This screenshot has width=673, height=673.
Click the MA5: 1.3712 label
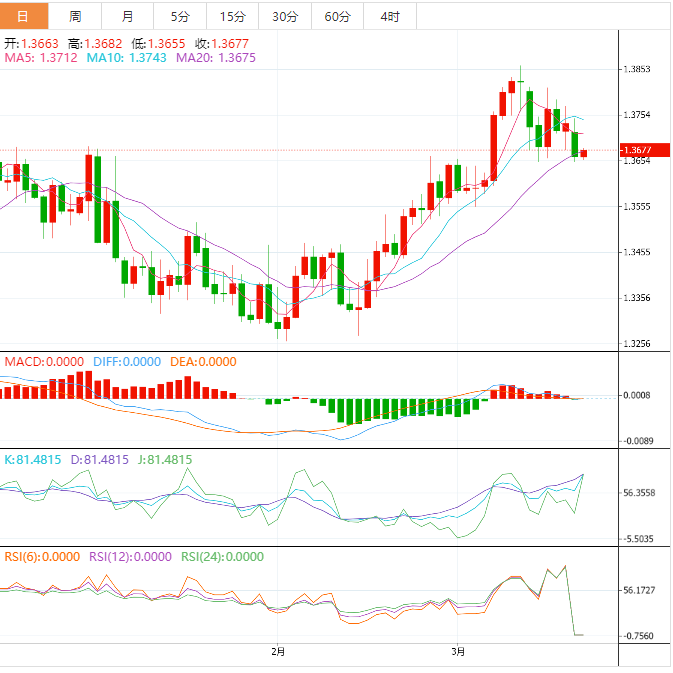(41, 58)
